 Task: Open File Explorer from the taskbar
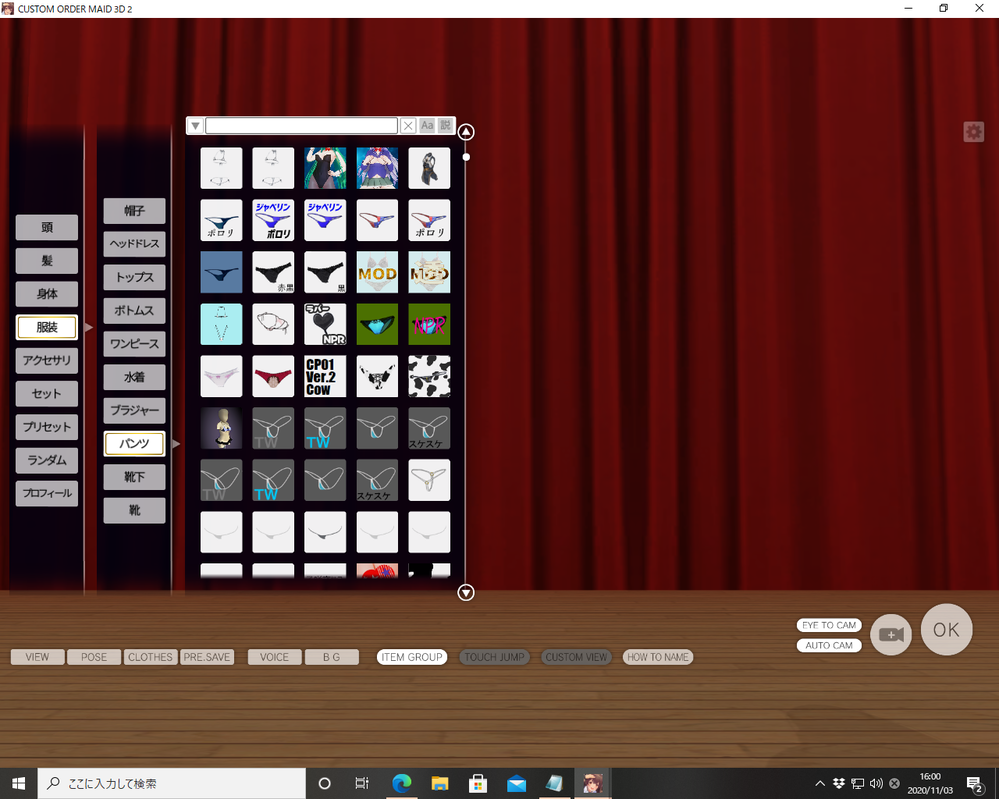pos(440,783)
